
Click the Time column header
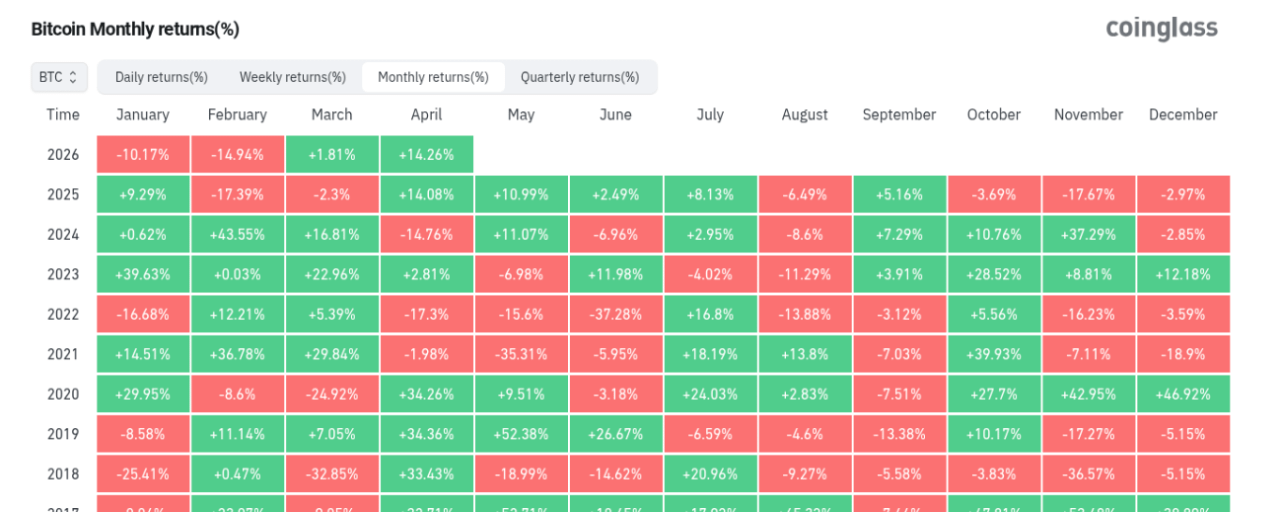click(x=63, y=115)
